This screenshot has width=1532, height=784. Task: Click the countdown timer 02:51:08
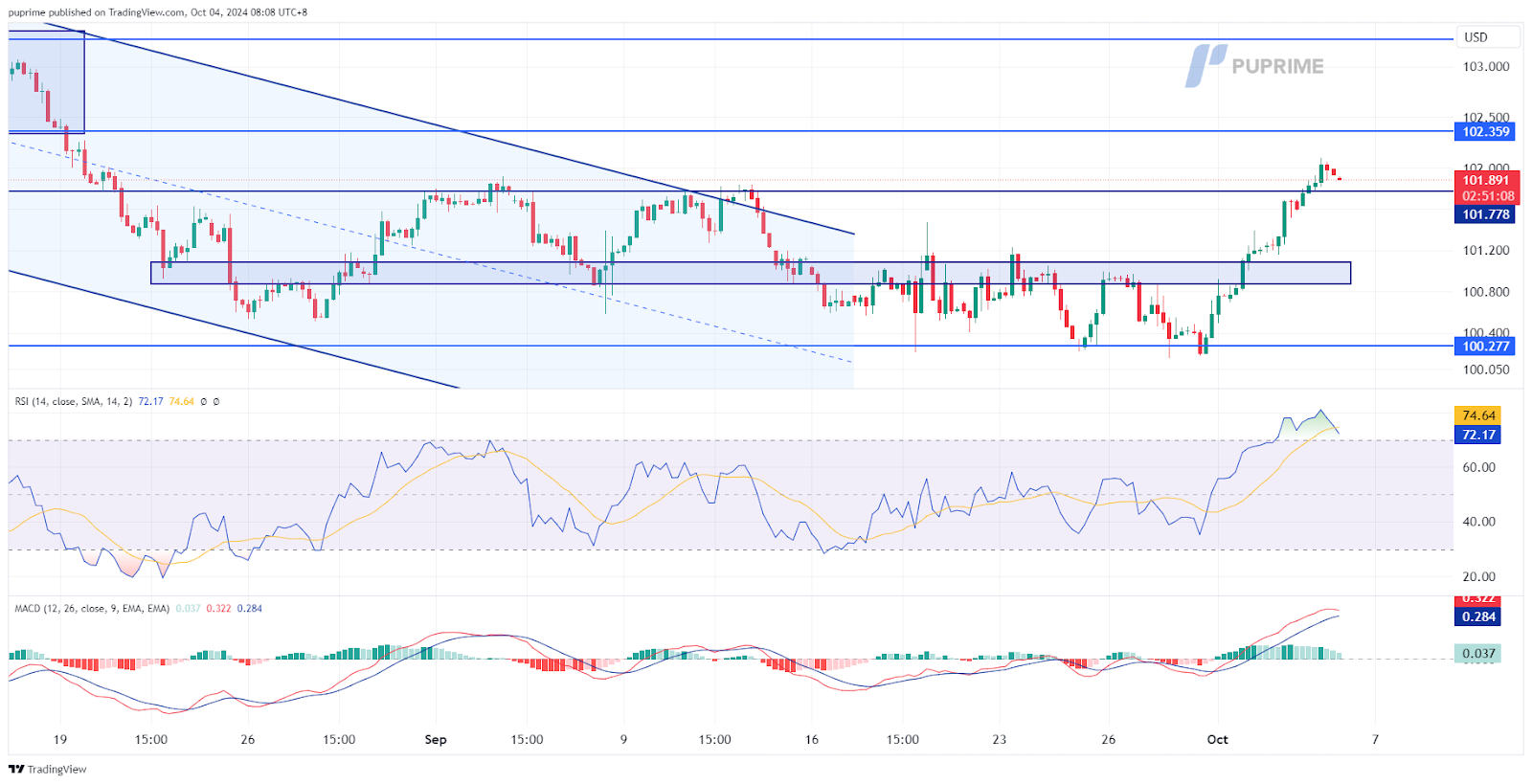pyautogui.click(x=1488, y=196)
